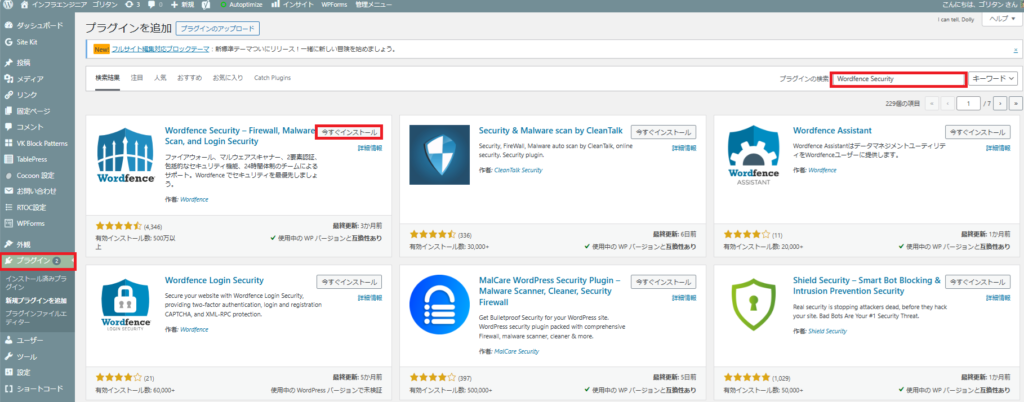The height and width of the screenshot is (402, 1024).
Task: Open VK Block Patterns in the sidebar
Action: click(37, 143)
